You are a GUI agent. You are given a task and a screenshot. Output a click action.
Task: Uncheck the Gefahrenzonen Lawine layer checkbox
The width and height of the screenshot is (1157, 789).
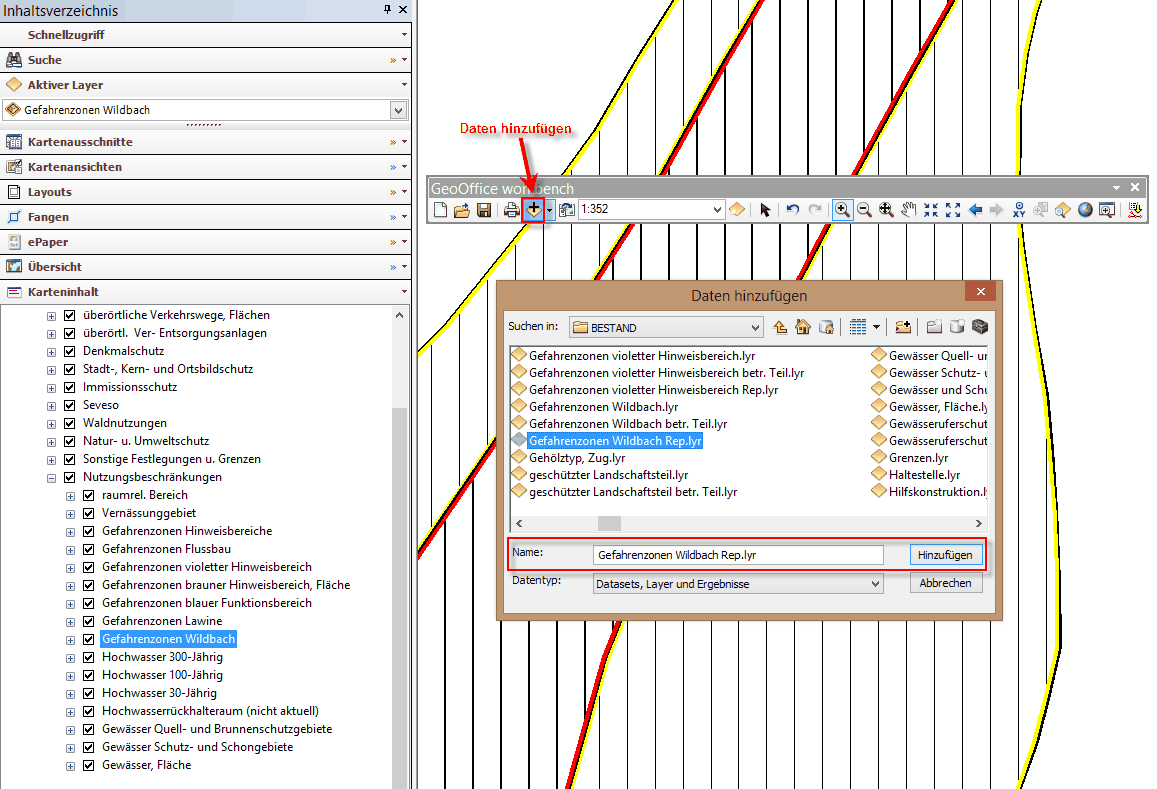pos(88,621)
